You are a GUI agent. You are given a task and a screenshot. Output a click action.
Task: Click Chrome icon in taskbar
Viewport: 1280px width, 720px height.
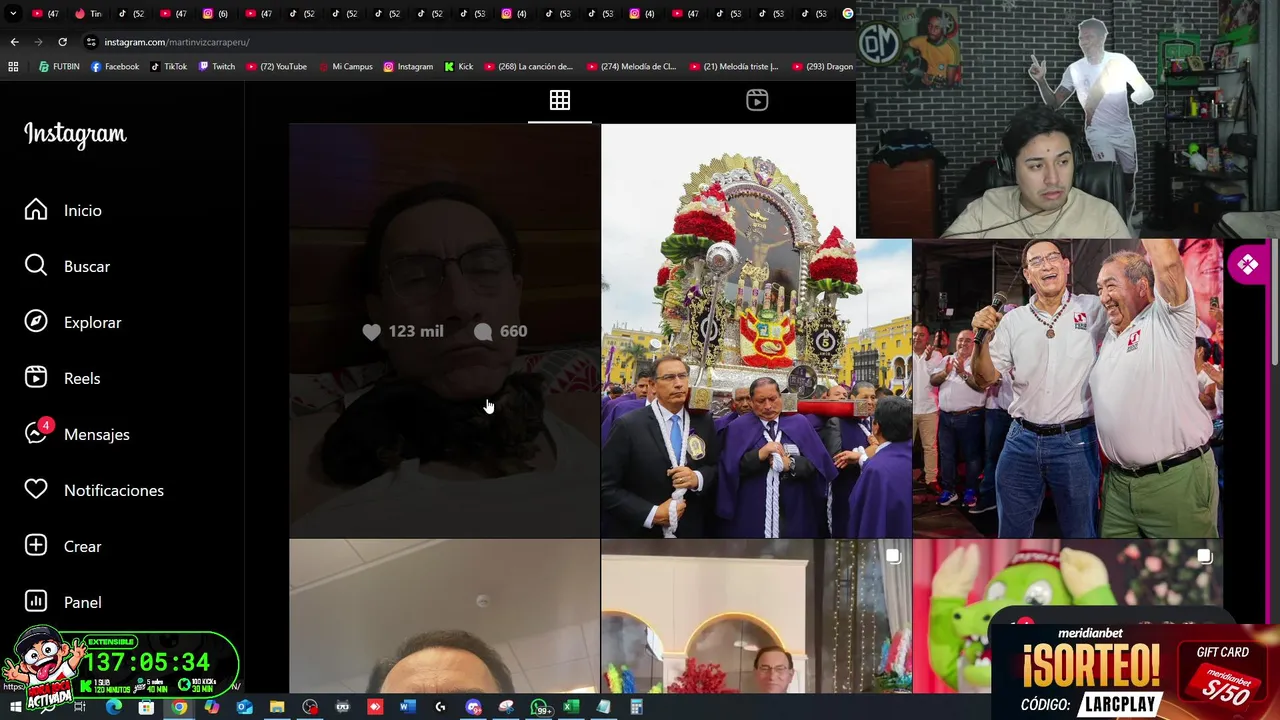click(179, 707)
